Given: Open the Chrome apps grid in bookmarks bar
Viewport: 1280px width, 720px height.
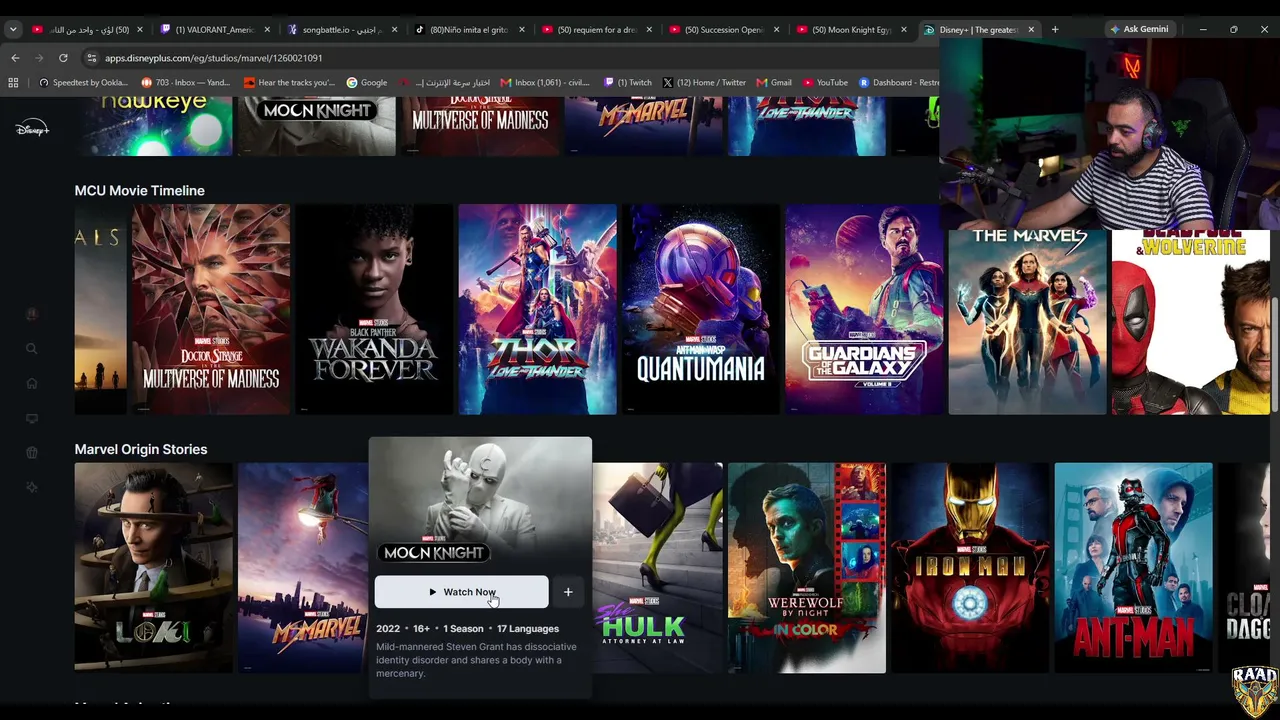Looking at the screenshot, I should 13,83.
